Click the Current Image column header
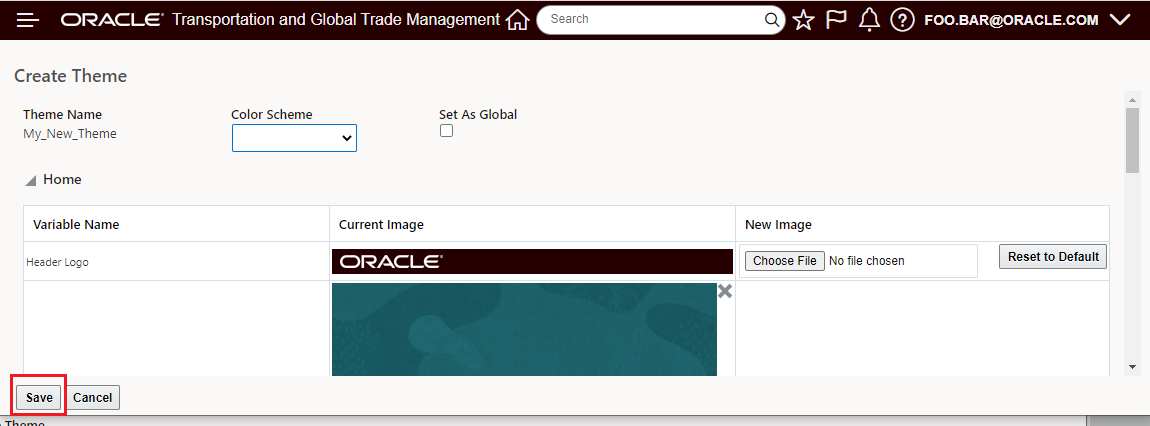The image size is (1150, 426). click(x=381, y=224)
